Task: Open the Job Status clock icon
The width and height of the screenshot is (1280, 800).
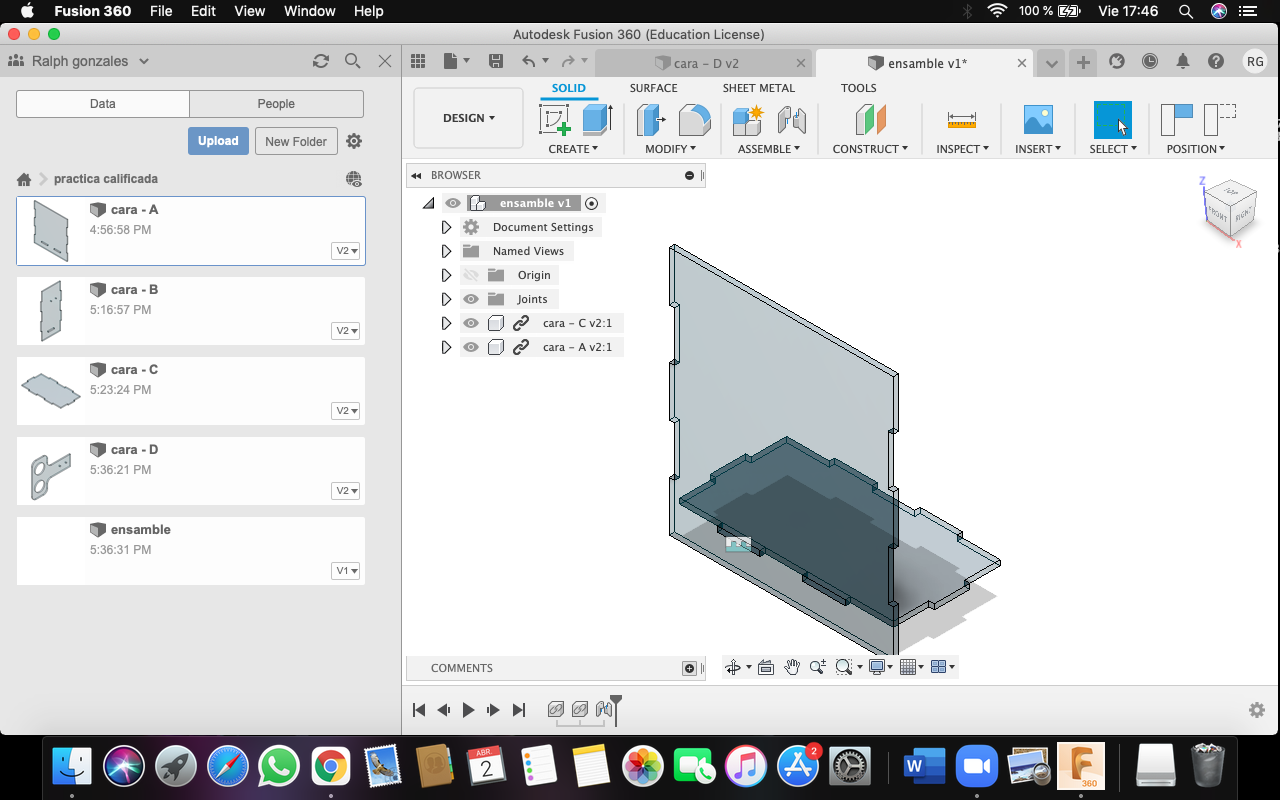Action: pyautogui.click(x=1150, y=61)
